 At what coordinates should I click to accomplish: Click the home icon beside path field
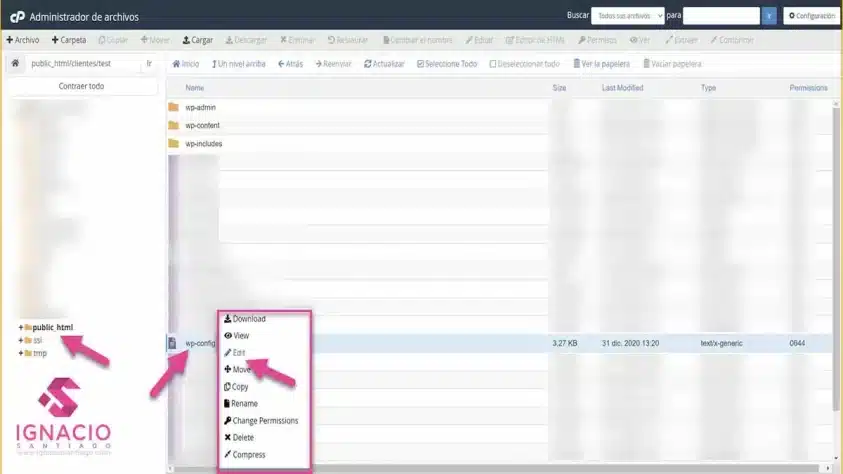[15, 63]
